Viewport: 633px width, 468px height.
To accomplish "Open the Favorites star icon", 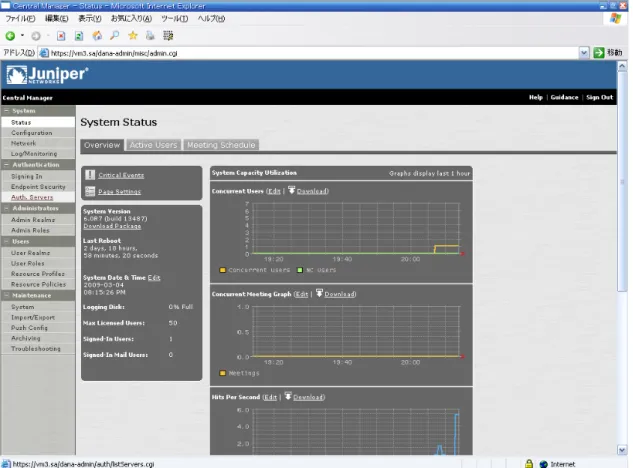I will [132, 36].
